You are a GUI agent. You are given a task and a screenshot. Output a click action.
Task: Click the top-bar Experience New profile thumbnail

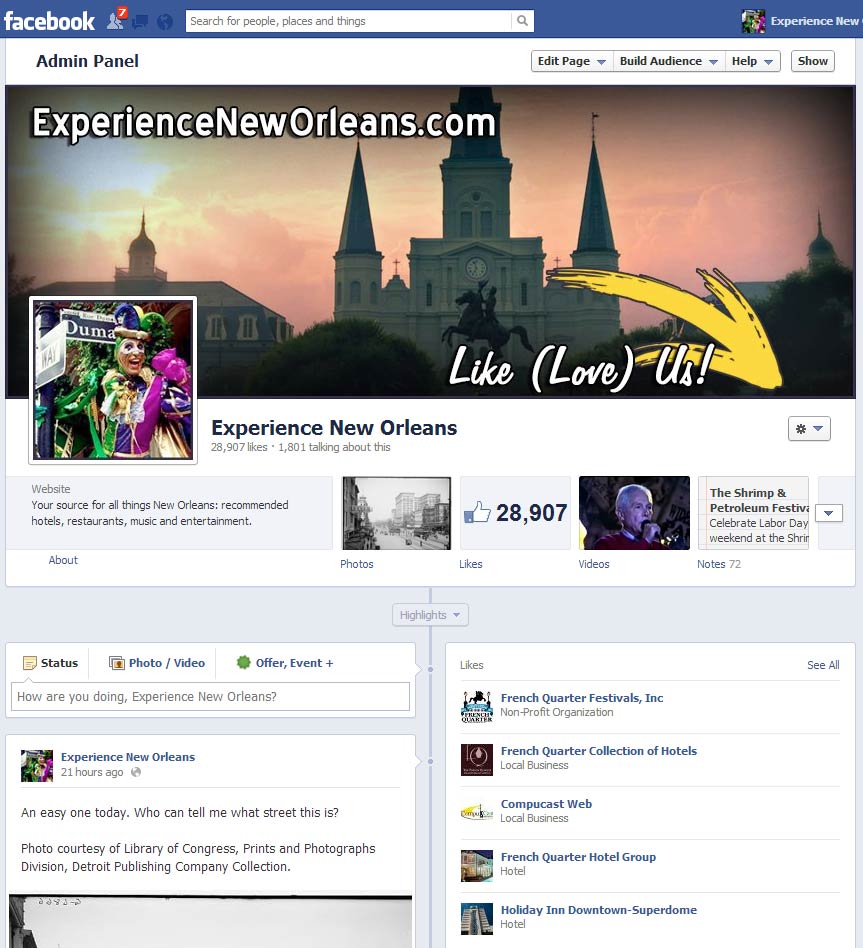[x=754, y=21]
